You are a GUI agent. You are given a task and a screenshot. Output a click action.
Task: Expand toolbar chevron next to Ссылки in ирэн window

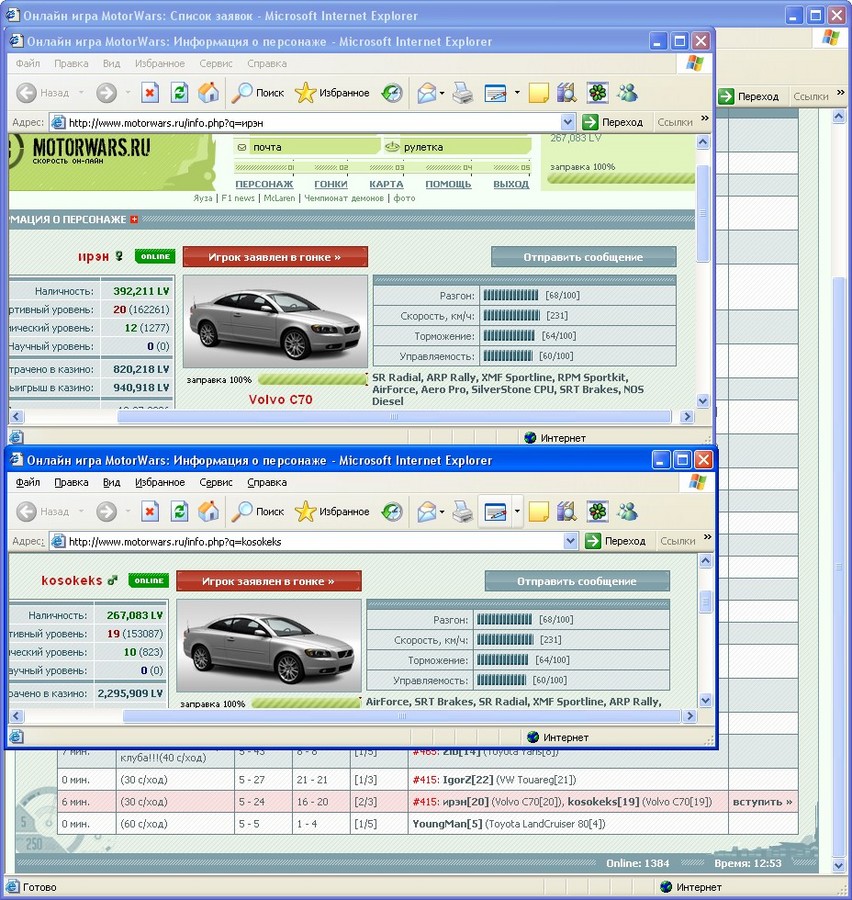tap(705, 119)
